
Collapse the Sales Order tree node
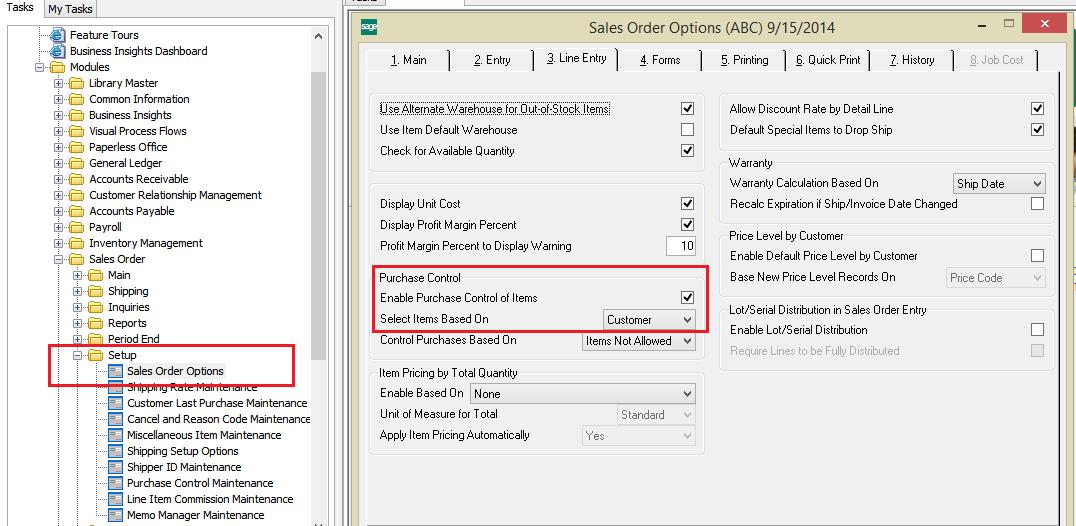[x=58, y=259]
